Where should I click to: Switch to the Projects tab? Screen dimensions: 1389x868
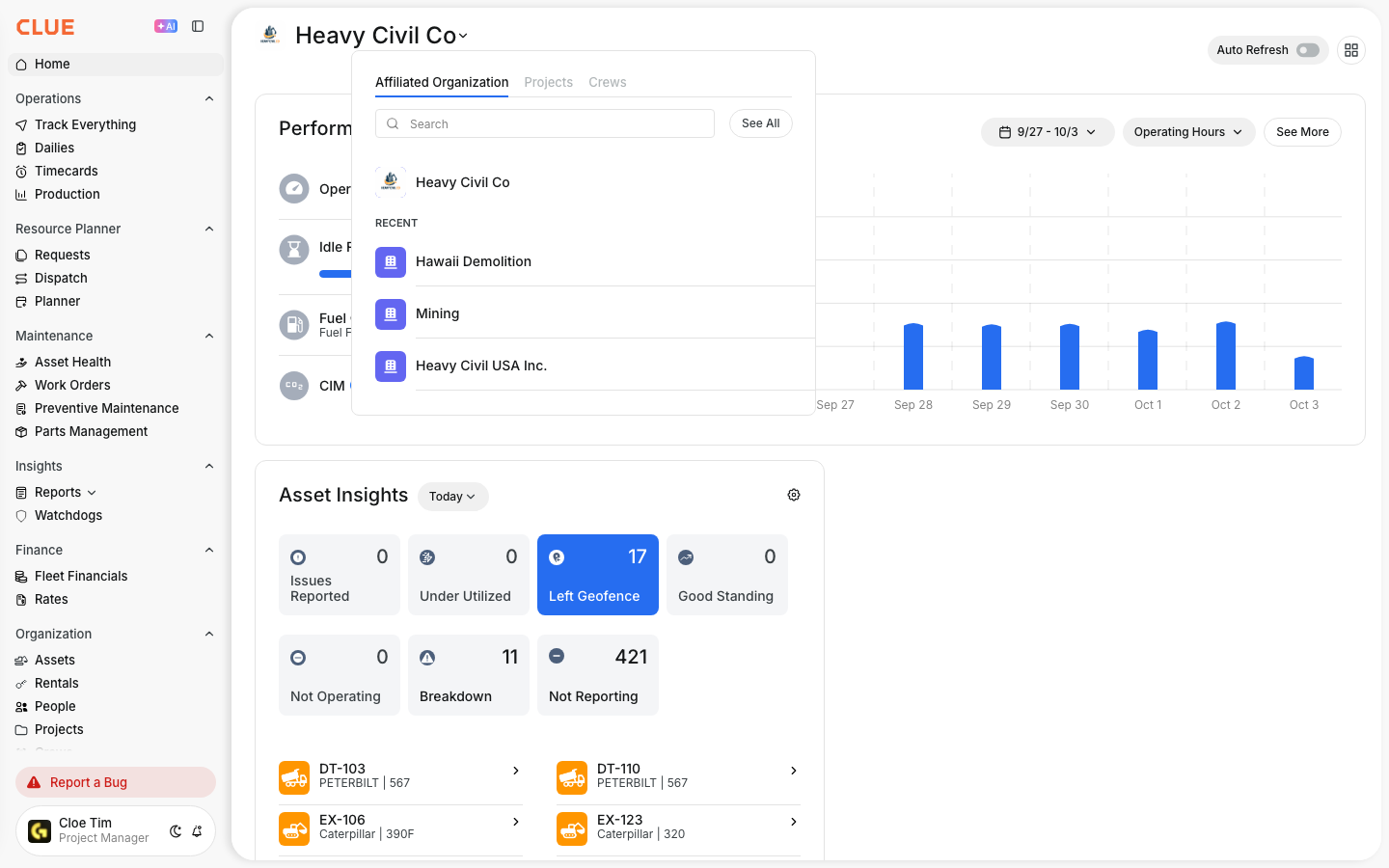coord(548,82)
